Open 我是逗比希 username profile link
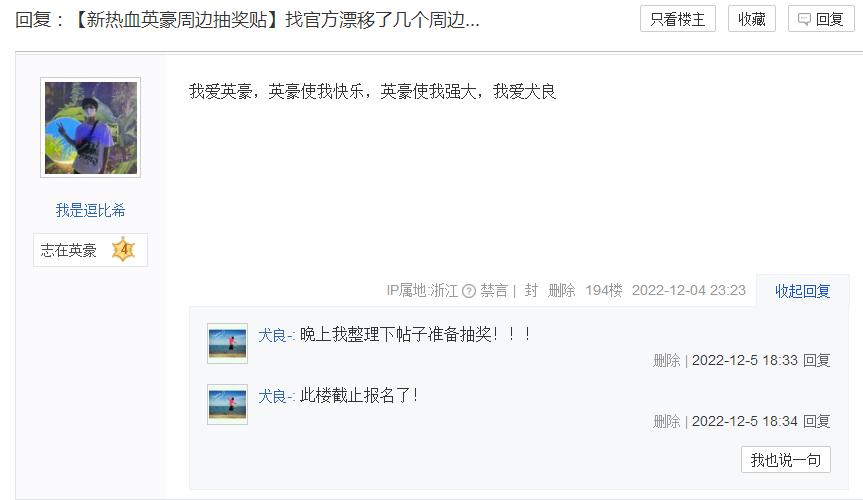 [91, 210]
